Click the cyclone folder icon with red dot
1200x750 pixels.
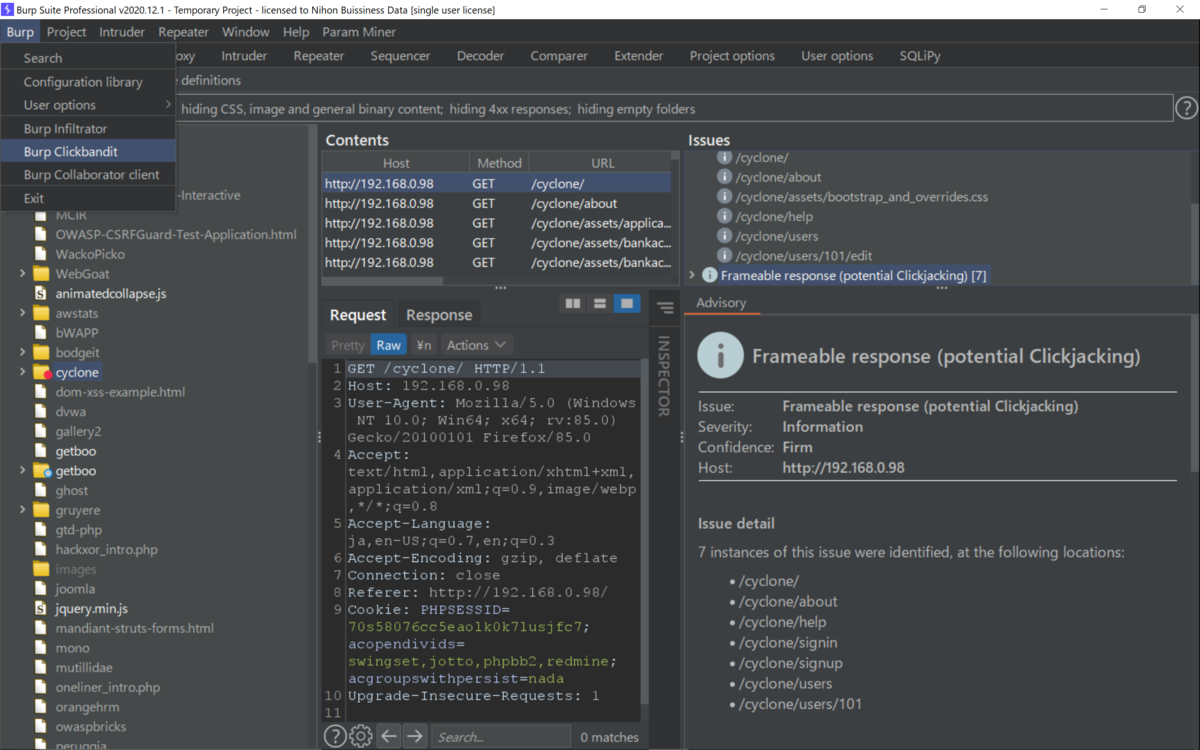click(x=42, y=372)
